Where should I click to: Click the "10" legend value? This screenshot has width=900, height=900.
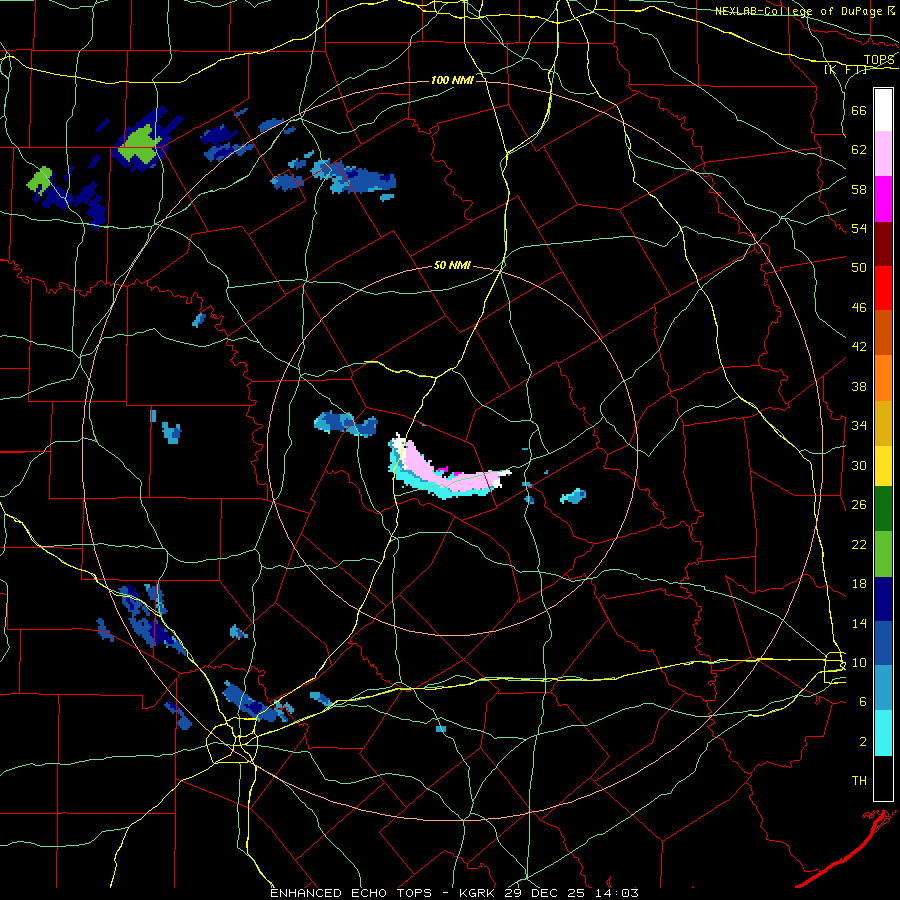[x=859, y=662]
